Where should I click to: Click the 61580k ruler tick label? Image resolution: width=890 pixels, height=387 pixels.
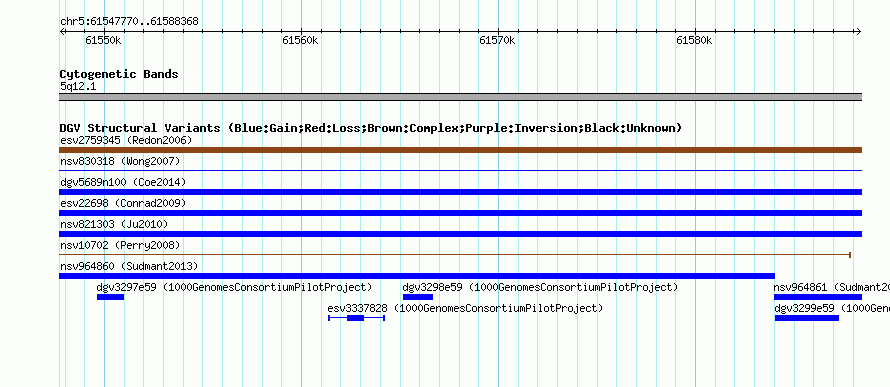click(694, 40)
